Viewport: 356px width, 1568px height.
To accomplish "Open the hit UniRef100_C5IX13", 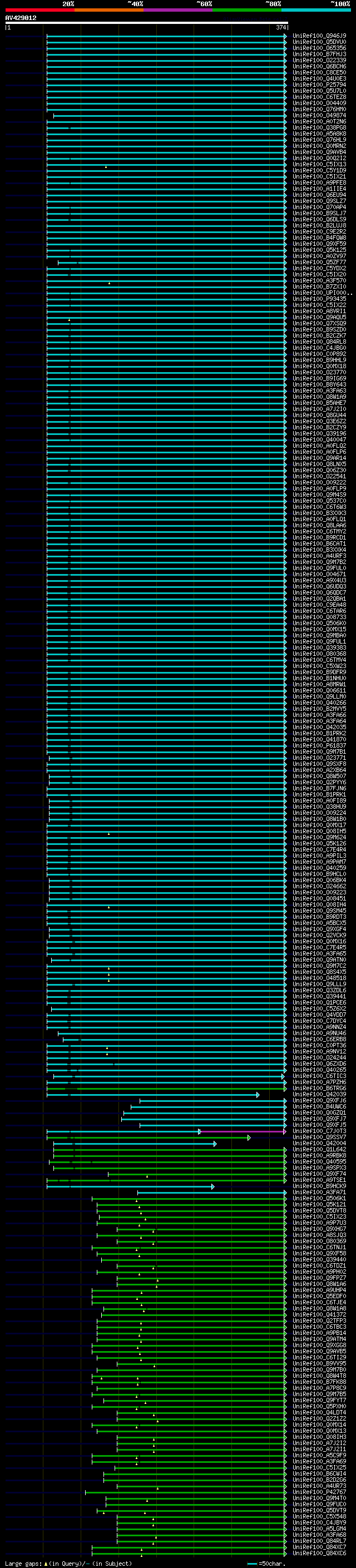I will (319, 164).
